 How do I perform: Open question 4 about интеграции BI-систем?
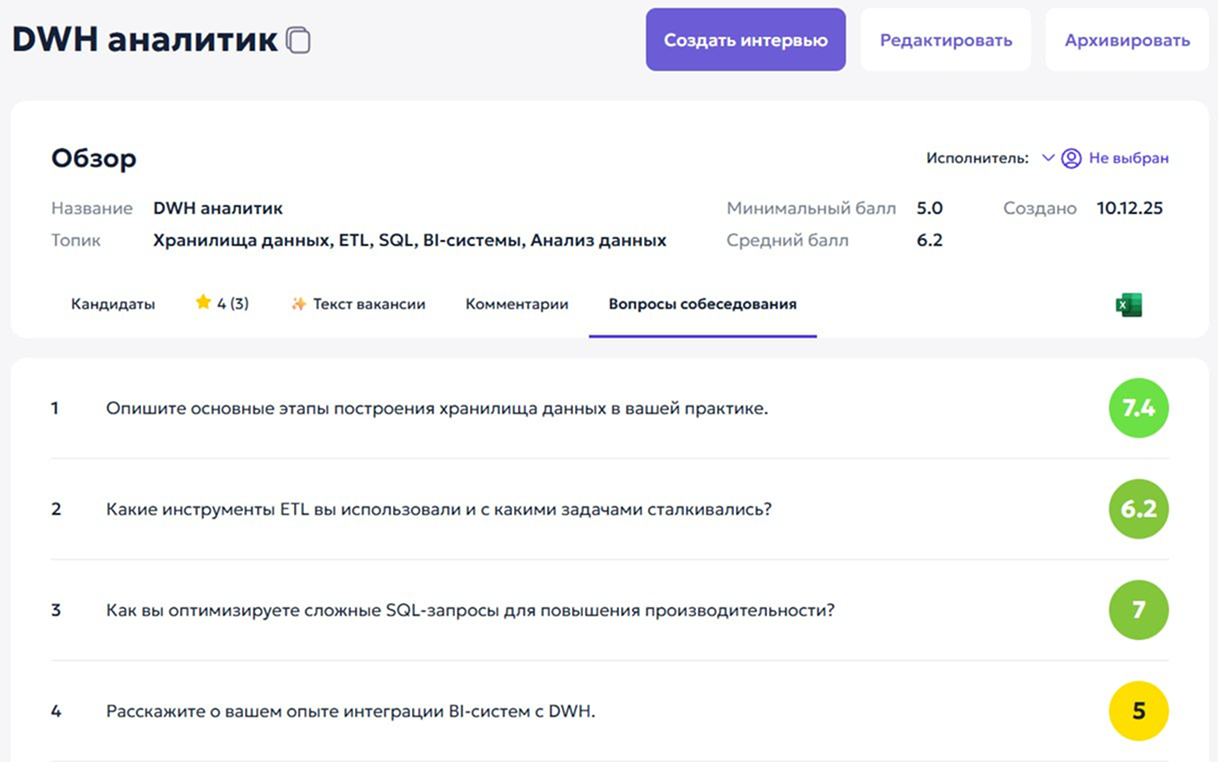pos(350,711)
